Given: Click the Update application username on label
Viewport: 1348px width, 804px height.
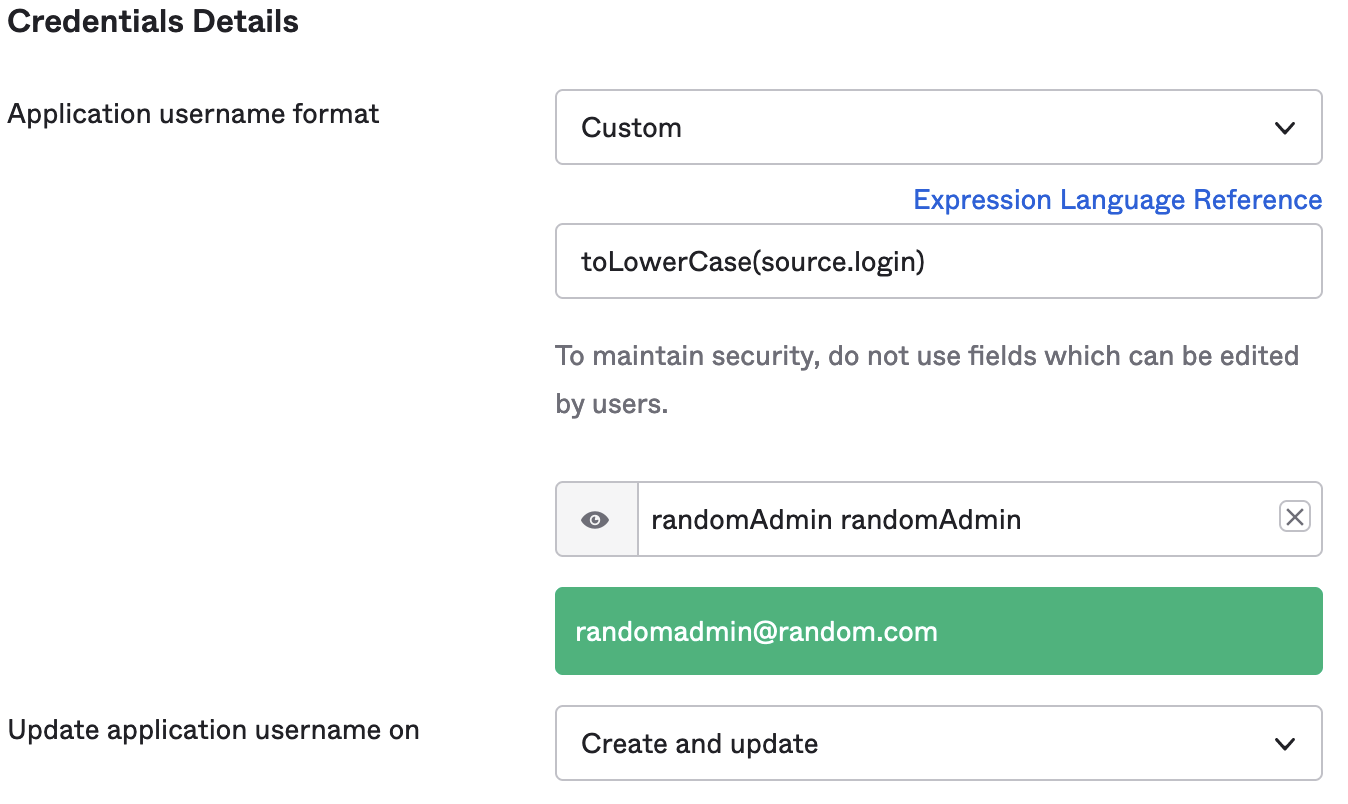Looking at the screenshot, I should (213, 730).
